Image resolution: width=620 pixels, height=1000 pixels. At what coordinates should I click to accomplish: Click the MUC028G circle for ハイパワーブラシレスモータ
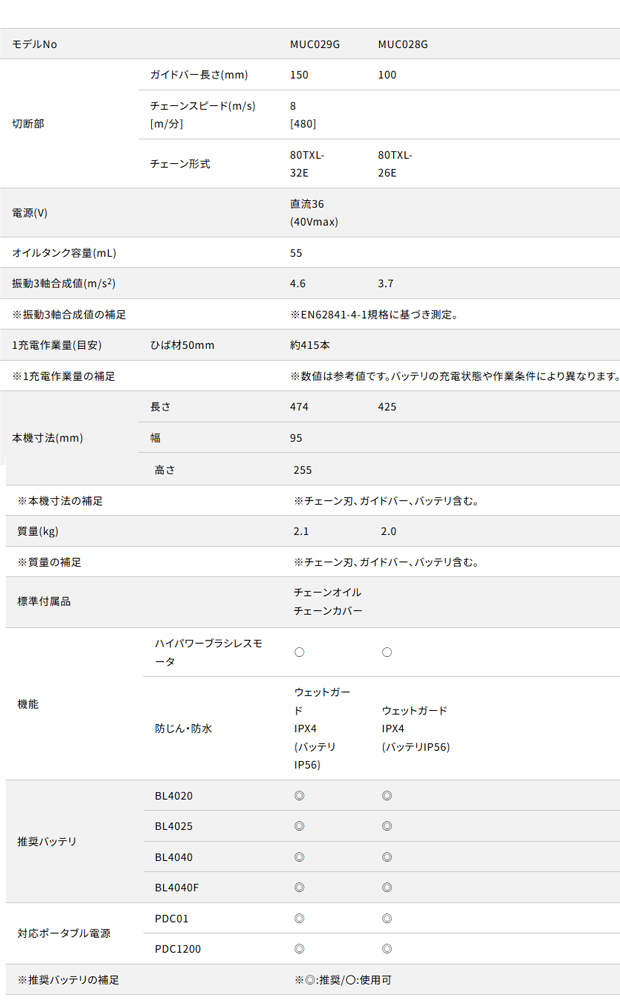point(387,652)
